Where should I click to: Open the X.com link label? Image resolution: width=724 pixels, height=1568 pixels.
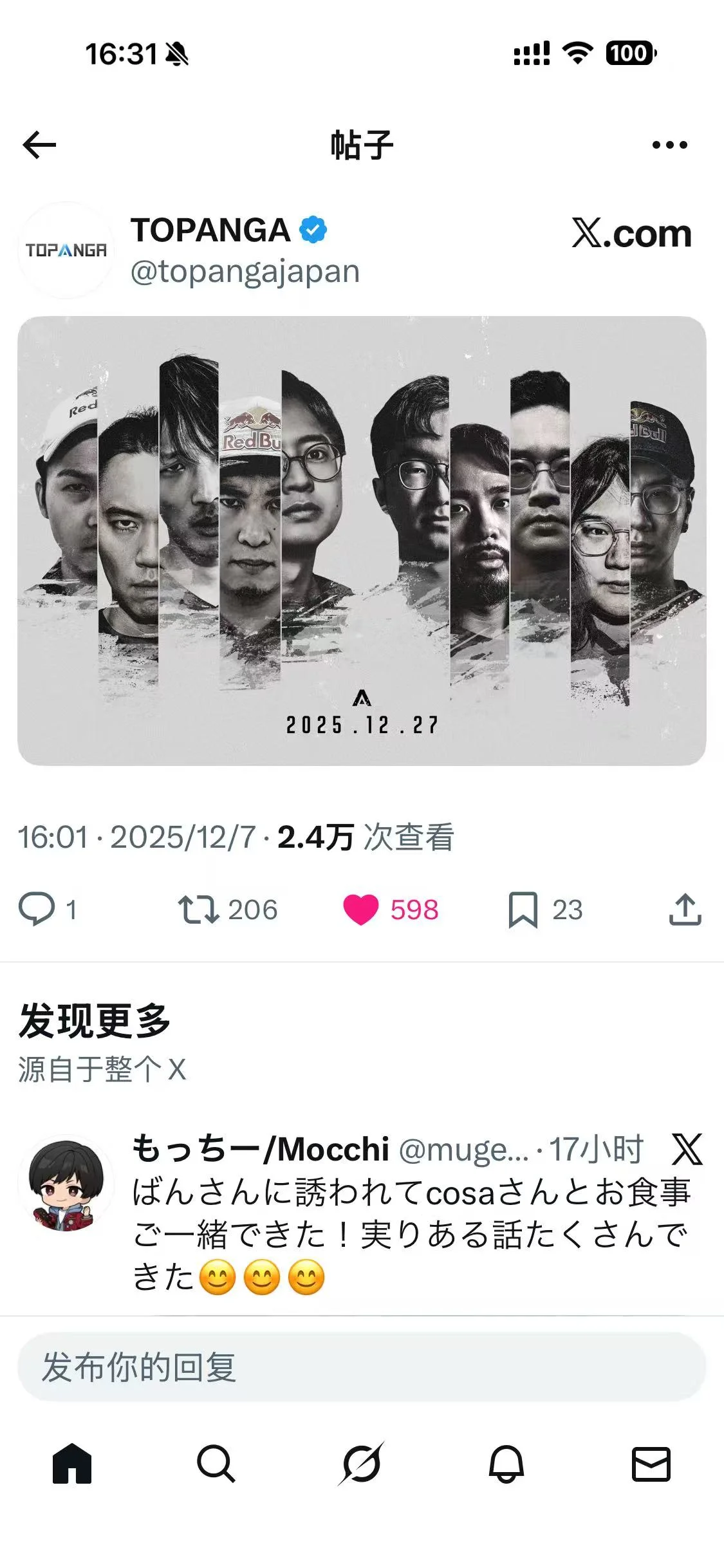[x=631, y=233]
